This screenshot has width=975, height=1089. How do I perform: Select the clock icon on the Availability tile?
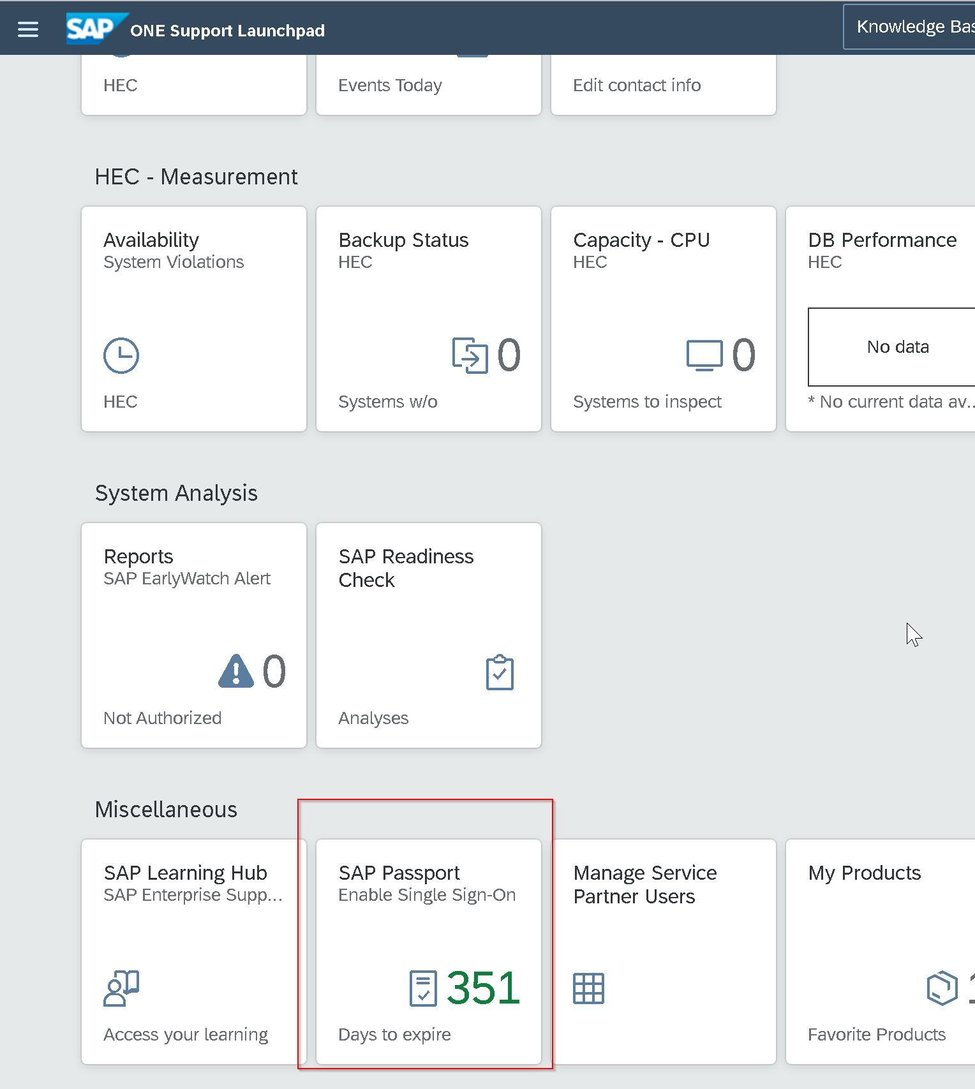(x=120, y=355)
